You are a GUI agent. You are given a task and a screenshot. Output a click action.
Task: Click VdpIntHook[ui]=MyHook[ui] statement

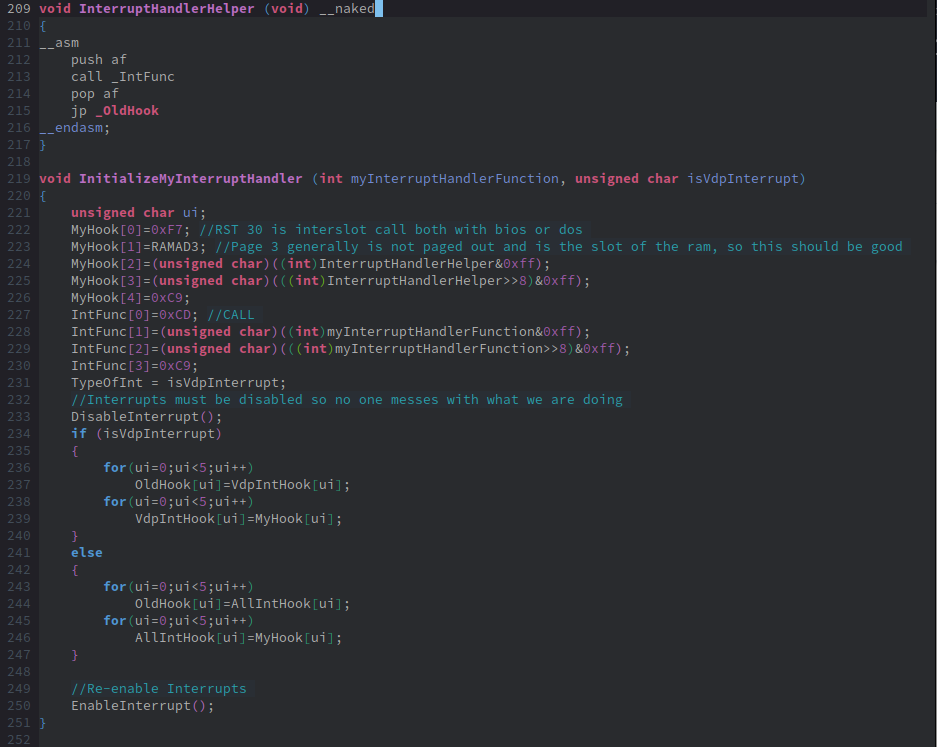point(238,519)
